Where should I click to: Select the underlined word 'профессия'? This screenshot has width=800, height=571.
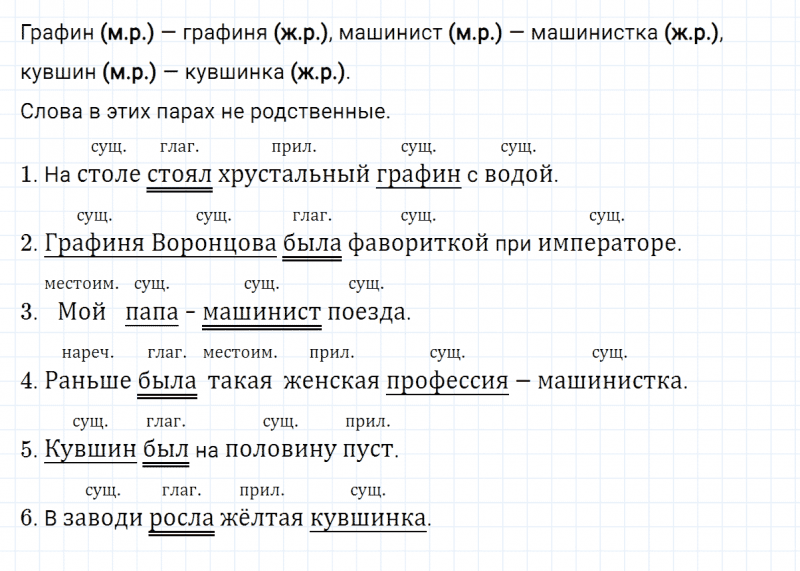[447, 381]
